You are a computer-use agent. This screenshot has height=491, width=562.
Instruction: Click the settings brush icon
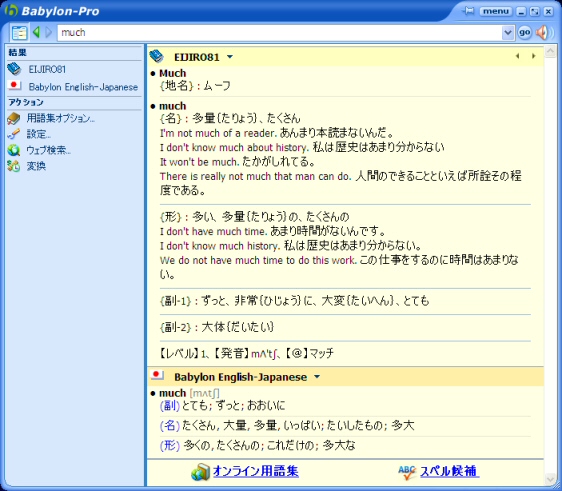(14, 134)
